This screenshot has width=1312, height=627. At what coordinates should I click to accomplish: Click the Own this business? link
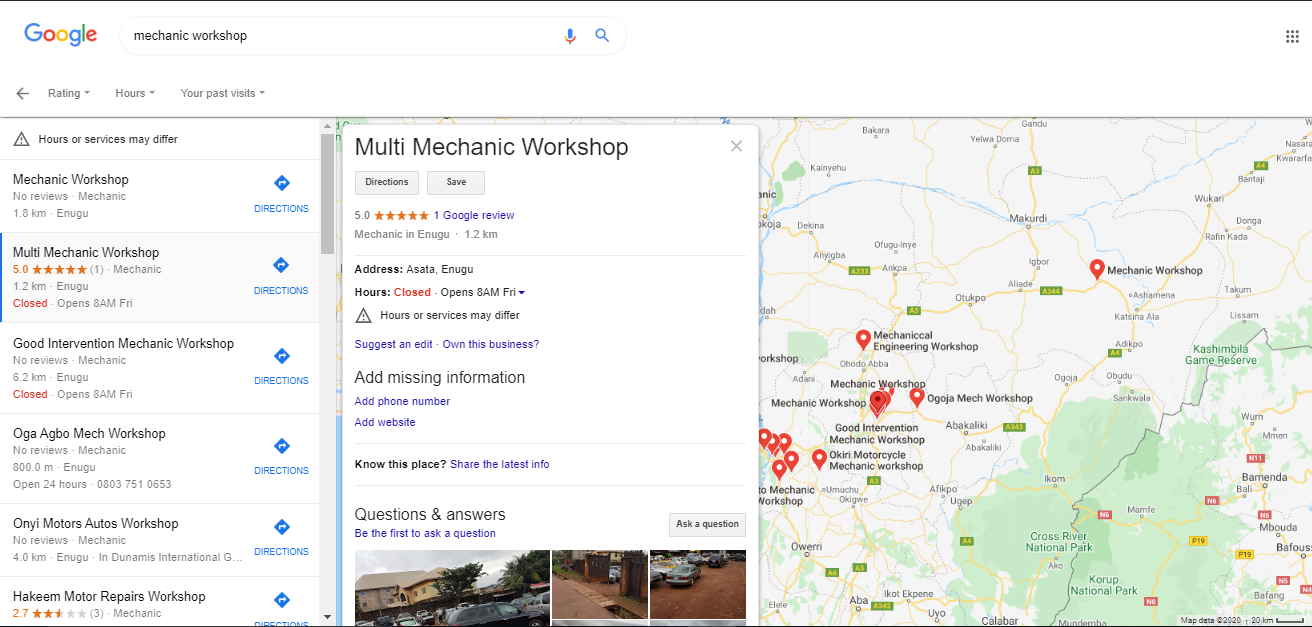click(491, 344)
